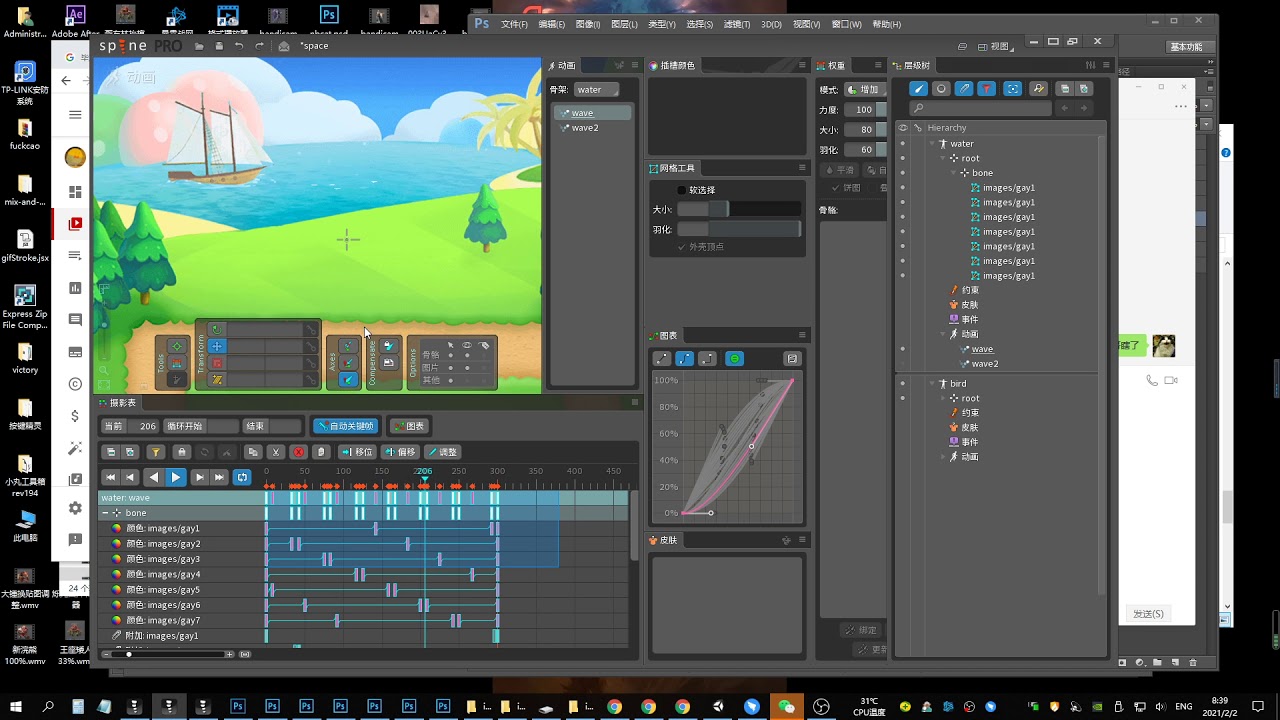Paste keys in dopesheet

click(x=321, y=452)
